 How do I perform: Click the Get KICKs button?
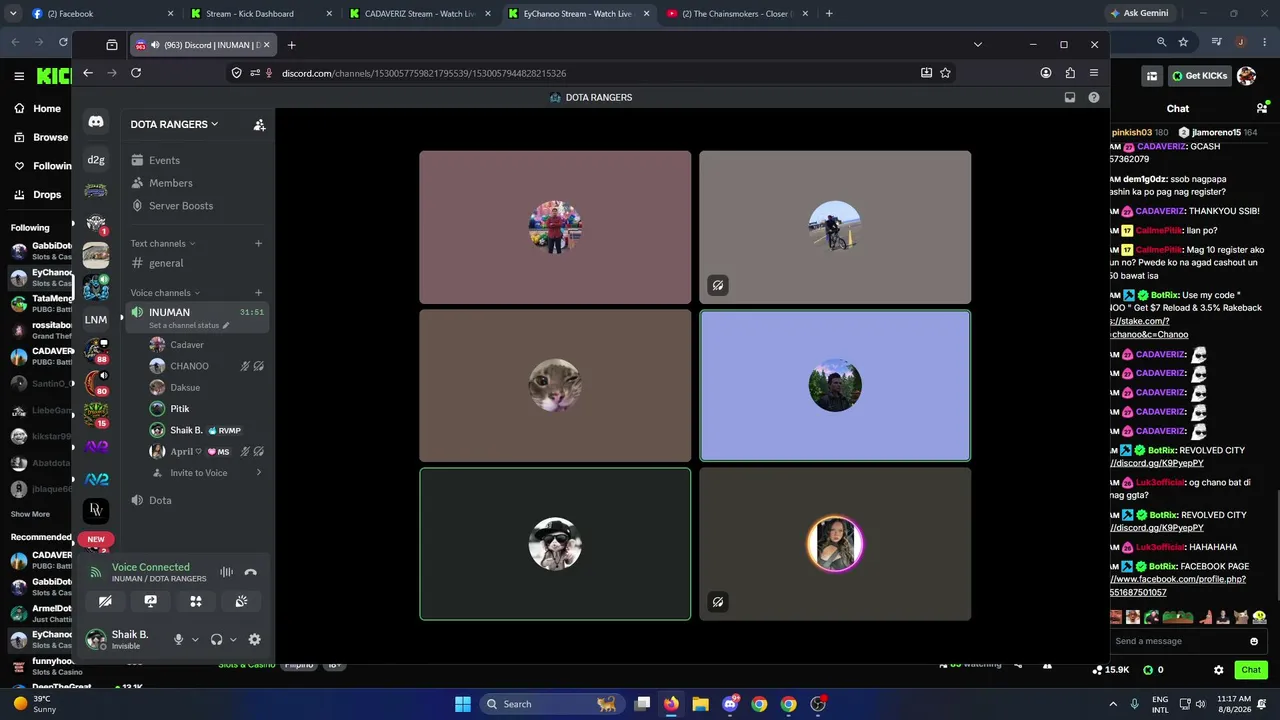pyautogui.click(x=1198, y=76)
